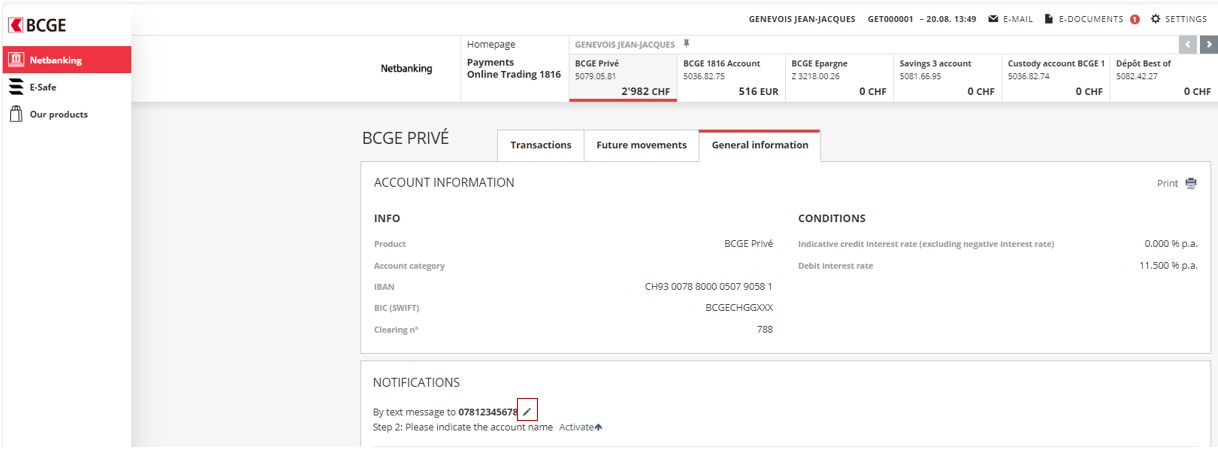The image size is (1218, 451).
Task: Click the clearing number 788
Action: click(x=764, y=329)
